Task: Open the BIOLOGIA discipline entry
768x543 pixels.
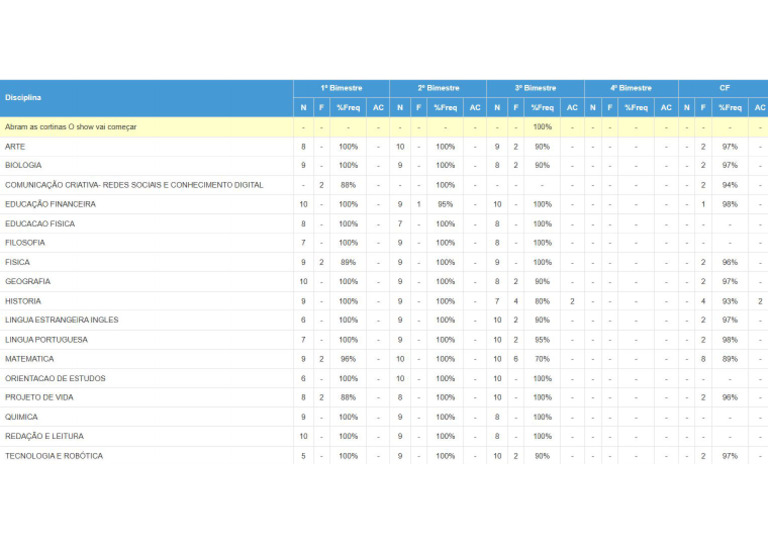Action: click(x=23, y=165)
